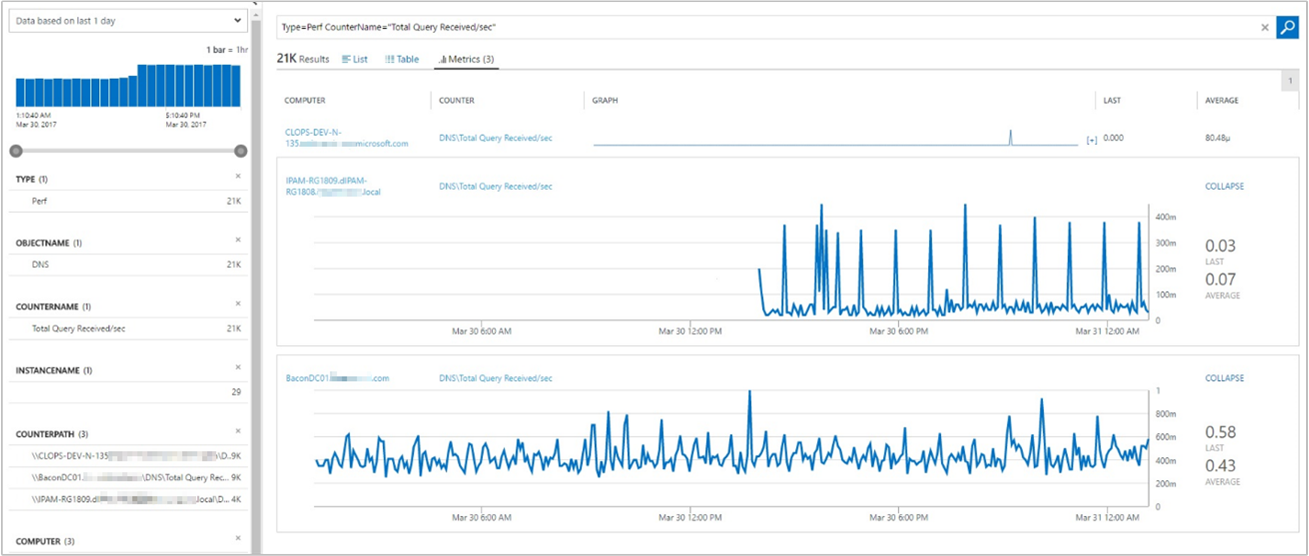
Task: Remove the COUNTERPATH facet section
Action: pyautogui.click(x=238, y=431)
